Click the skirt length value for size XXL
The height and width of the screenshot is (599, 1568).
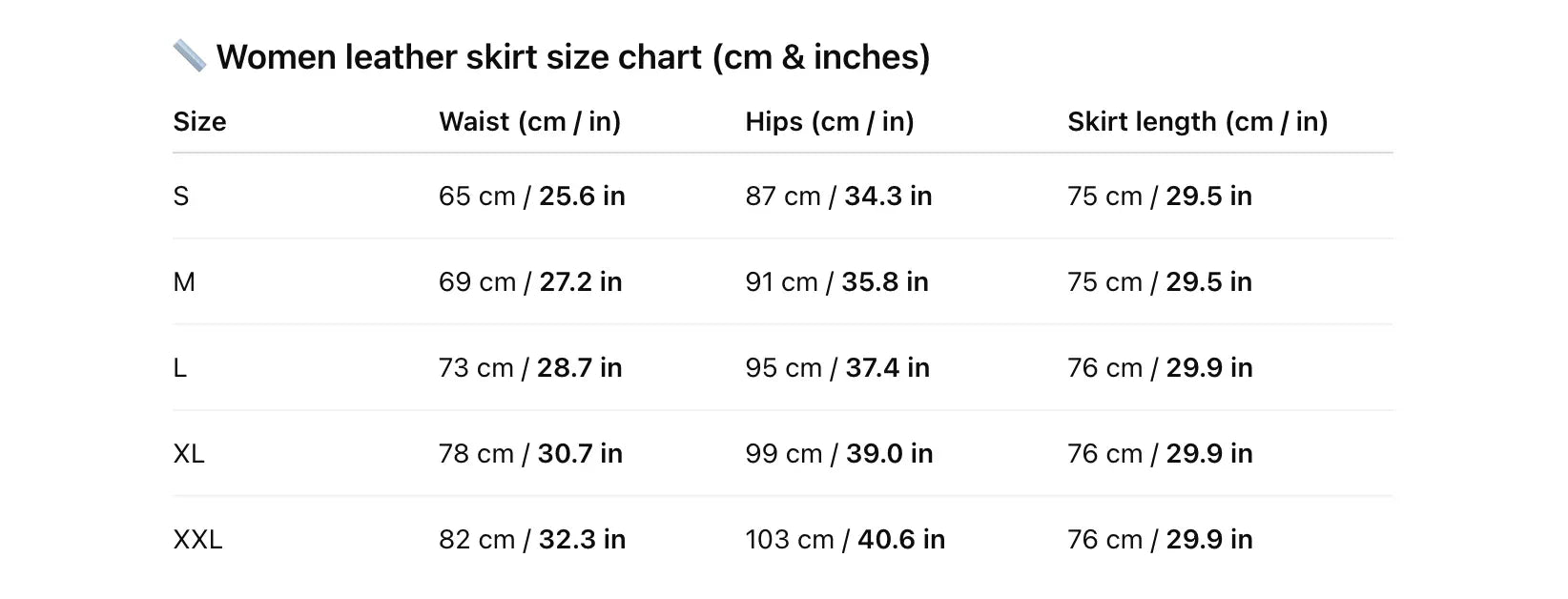coord(1159,540)
